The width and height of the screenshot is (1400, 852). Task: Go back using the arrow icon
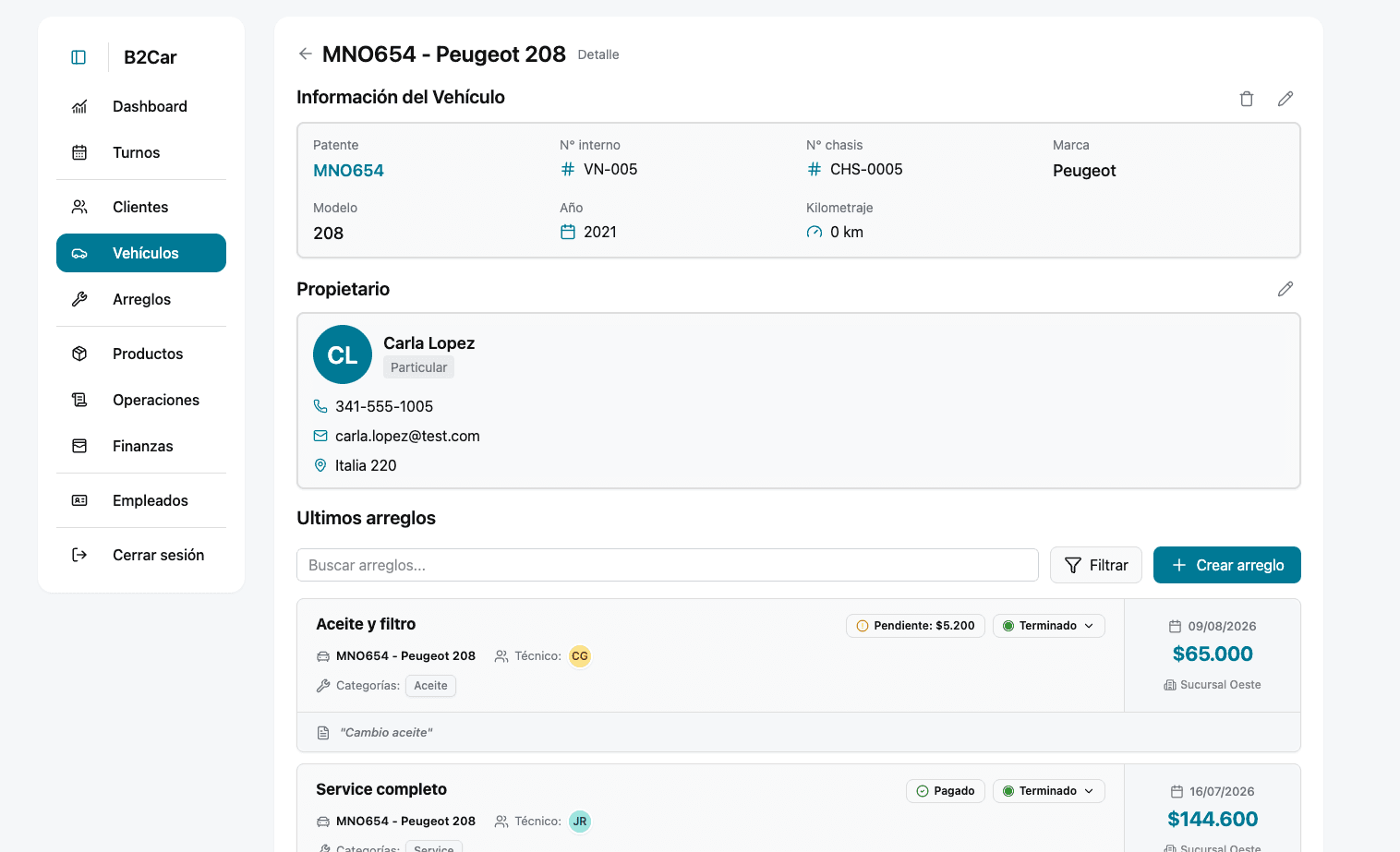click(x=306, y=54)
